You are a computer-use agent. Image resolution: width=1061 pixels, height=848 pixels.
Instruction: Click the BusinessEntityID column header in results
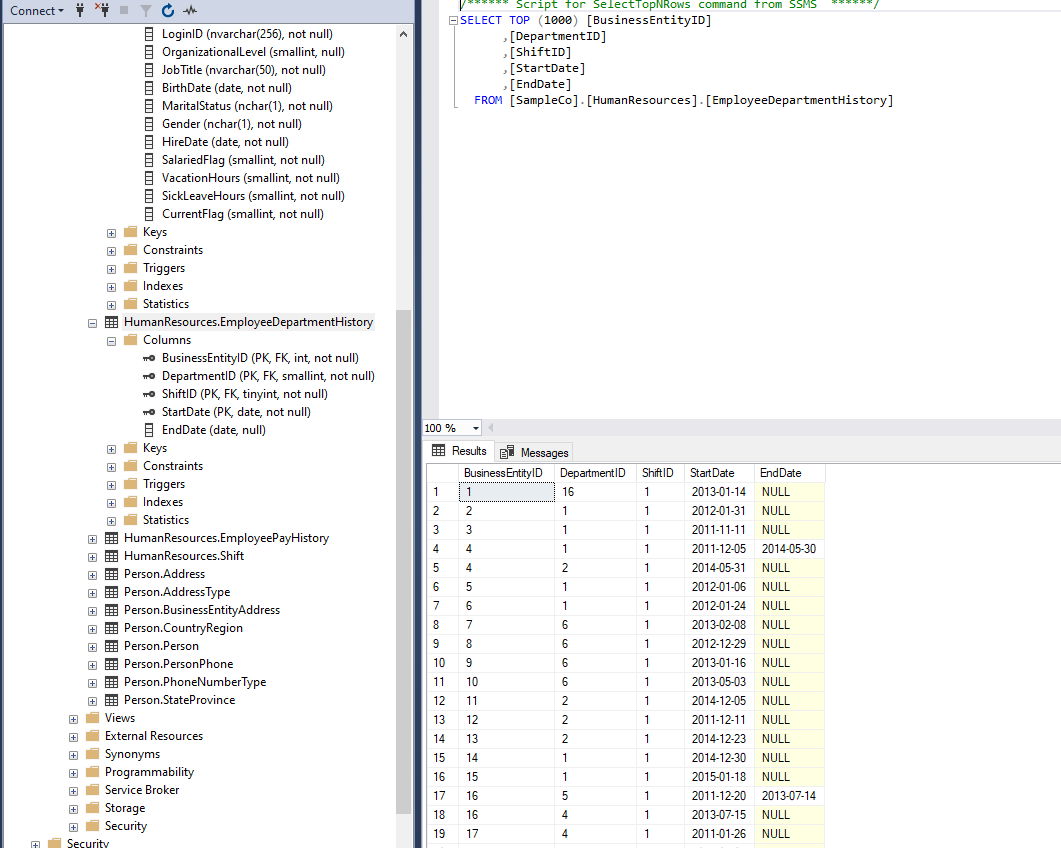507,473
